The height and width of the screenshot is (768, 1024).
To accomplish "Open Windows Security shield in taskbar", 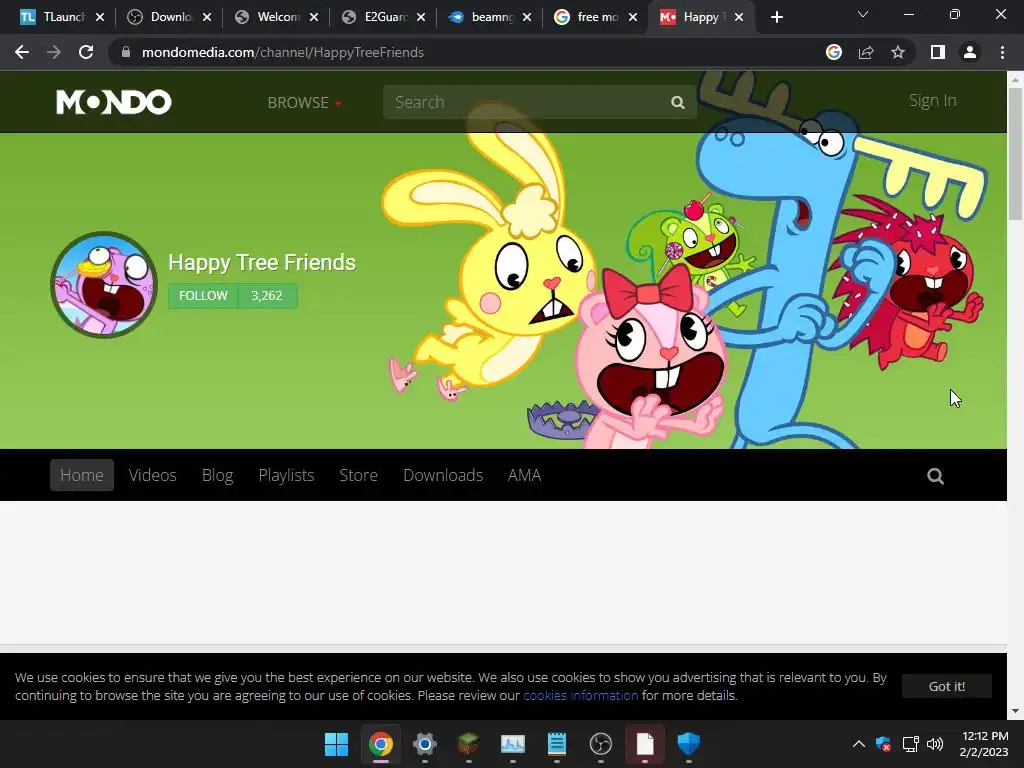I will pos(688,744).
